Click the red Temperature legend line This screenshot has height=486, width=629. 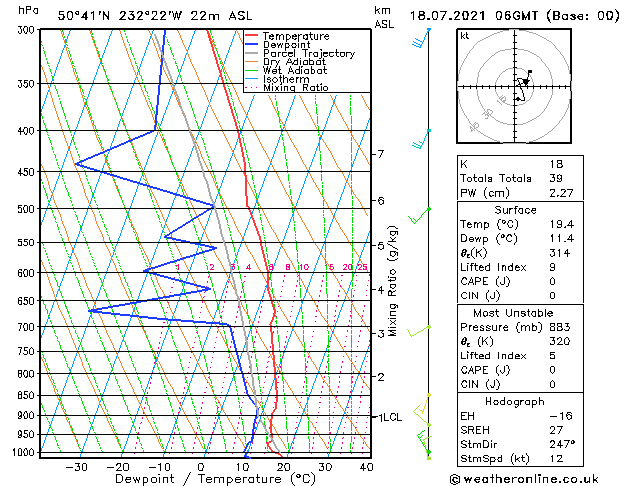pos(251,36)
